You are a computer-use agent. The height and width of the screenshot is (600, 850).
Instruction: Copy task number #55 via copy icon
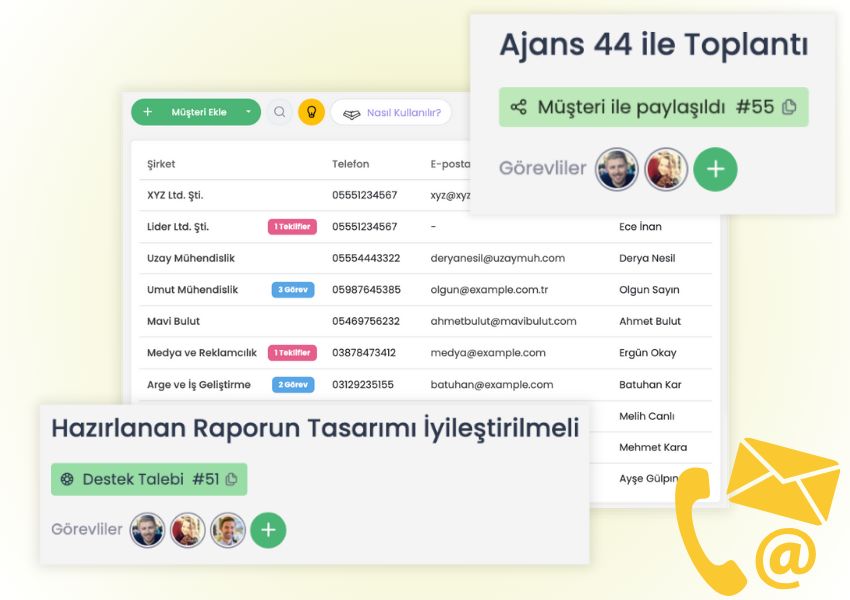click(x=790, y=106)
